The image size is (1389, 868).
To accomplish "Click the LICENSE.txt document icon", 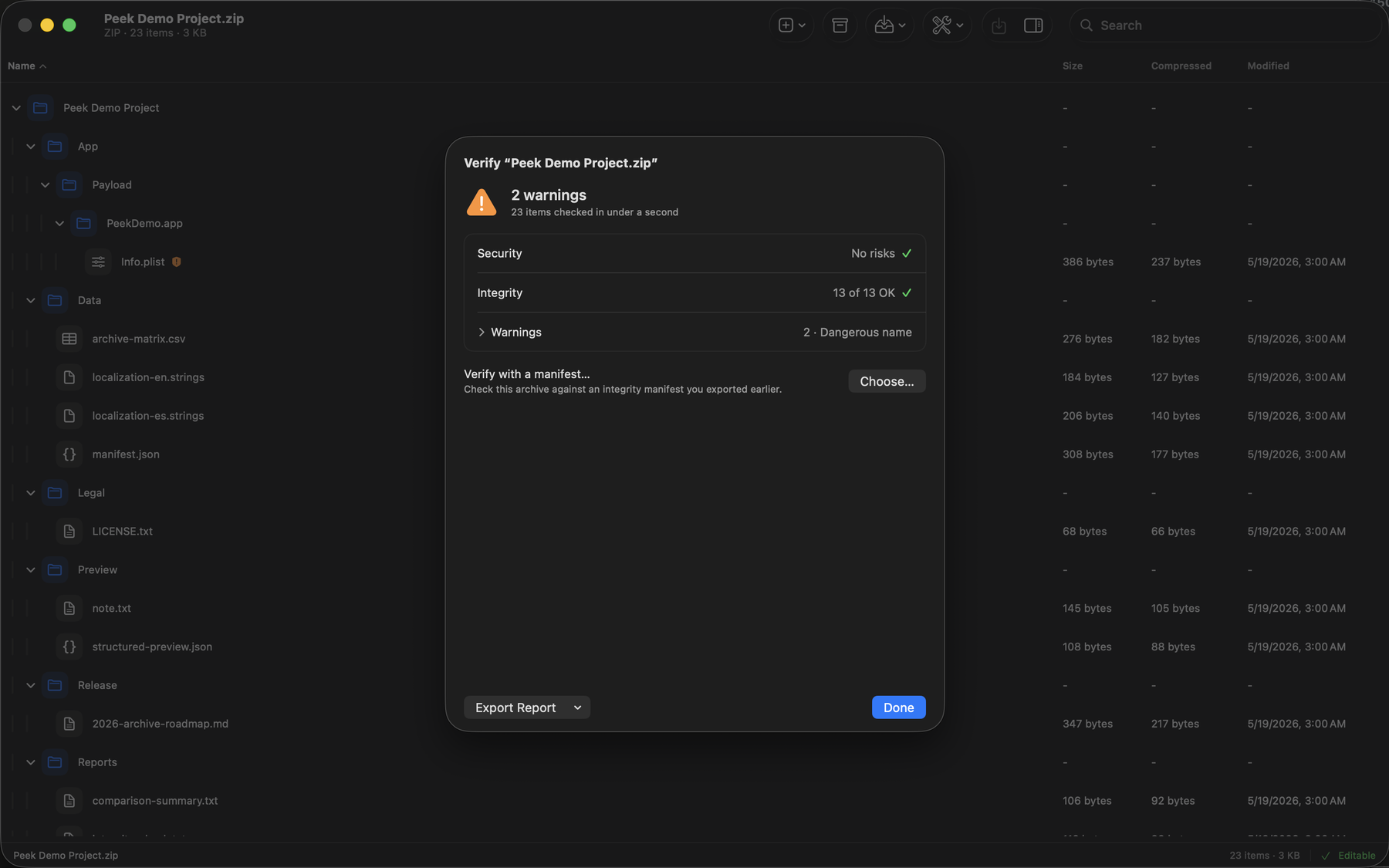I will coord(69,531).
